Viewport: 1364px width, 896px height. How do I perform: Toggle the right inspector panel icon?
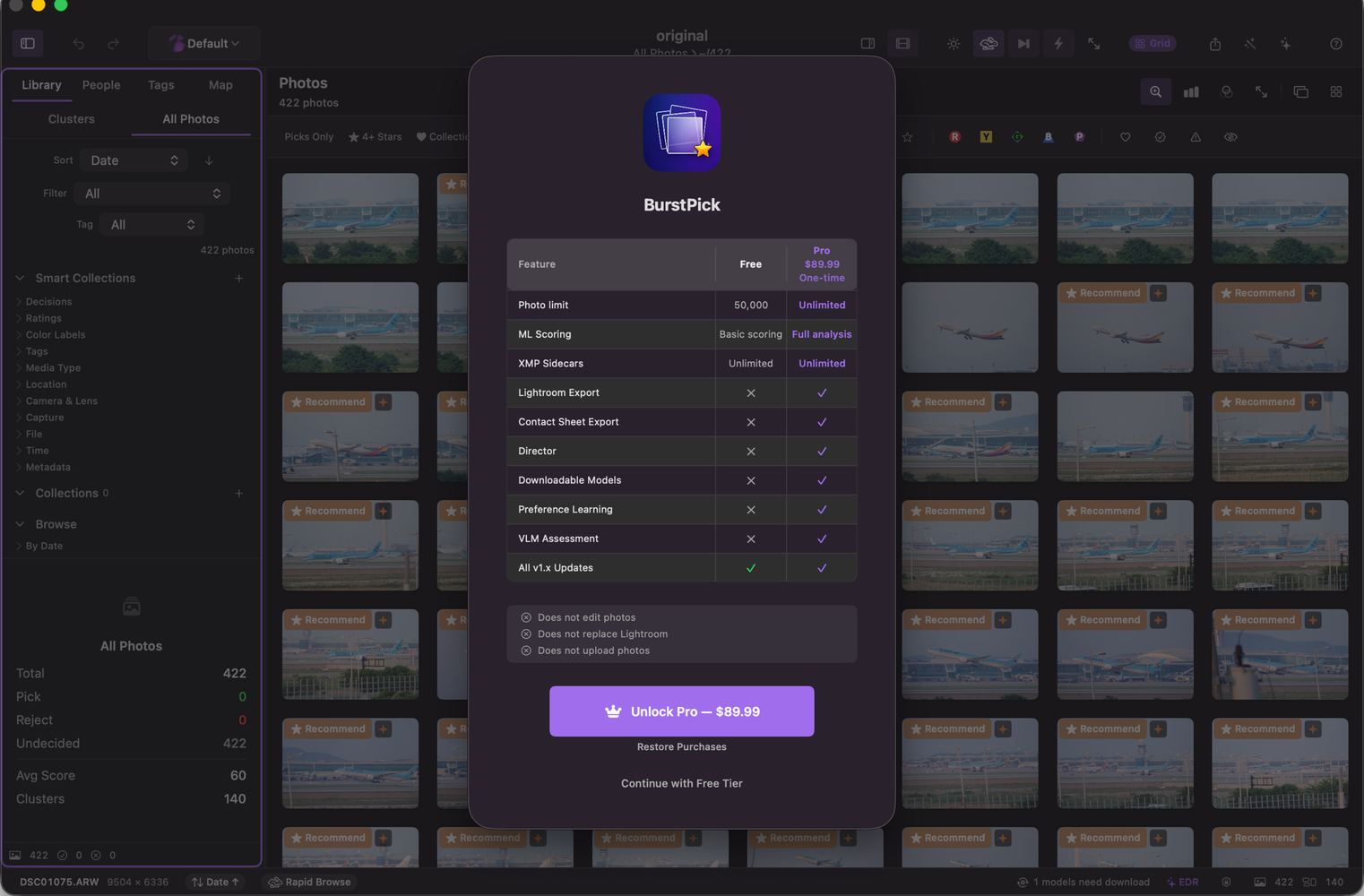tap(868, 43)
